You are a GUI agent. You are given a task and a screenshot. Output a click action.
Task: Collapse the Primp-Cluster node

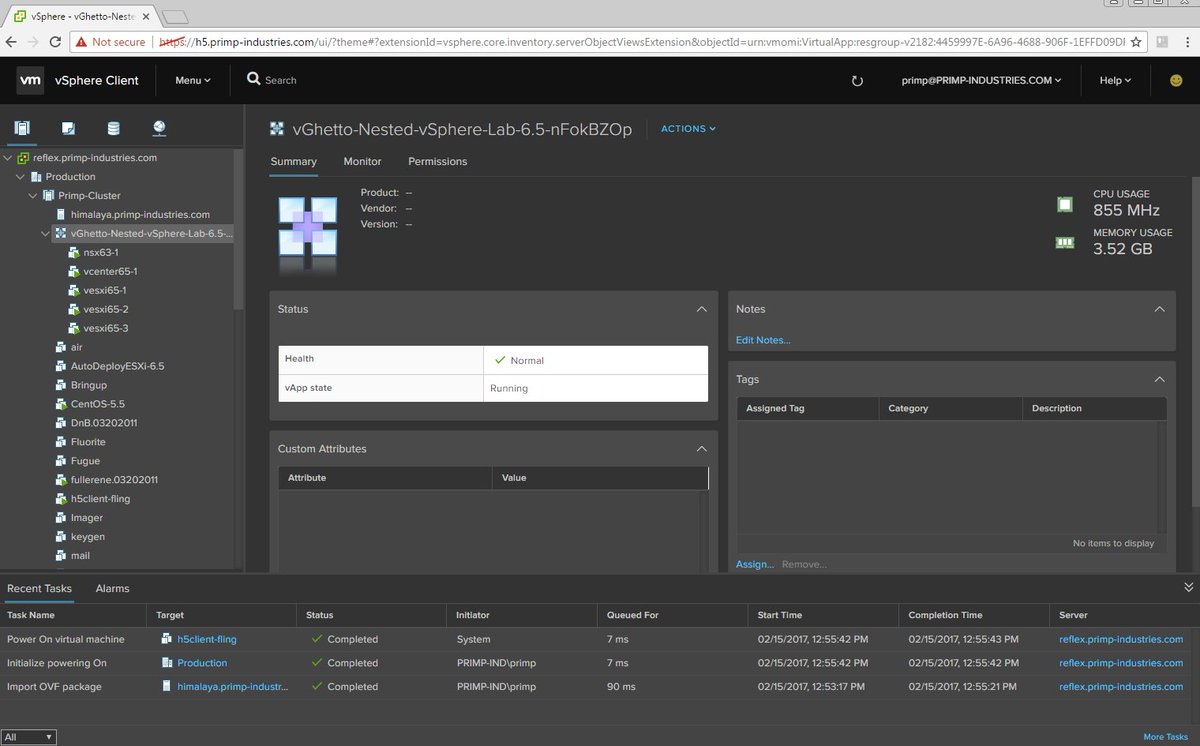pos(34,196)
